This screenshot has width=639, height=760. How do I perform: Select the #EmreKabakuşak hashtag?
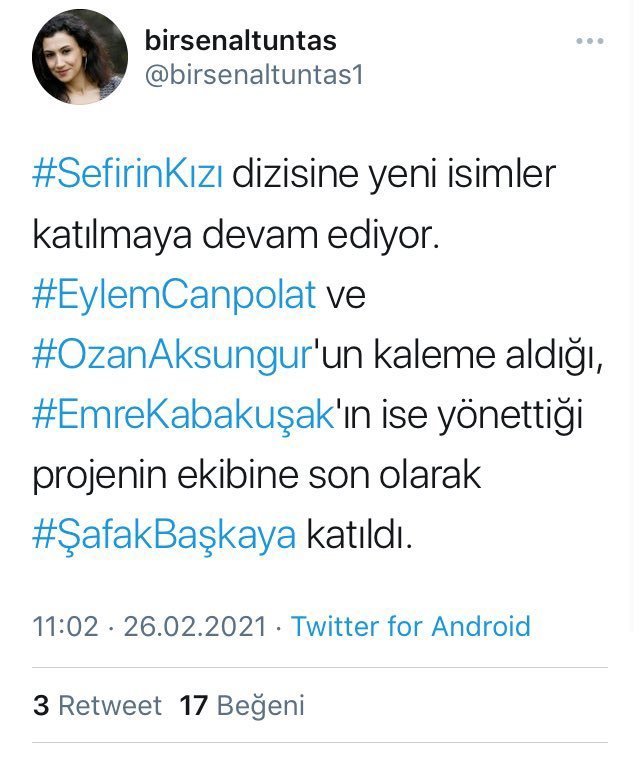(x=182, y=415)
